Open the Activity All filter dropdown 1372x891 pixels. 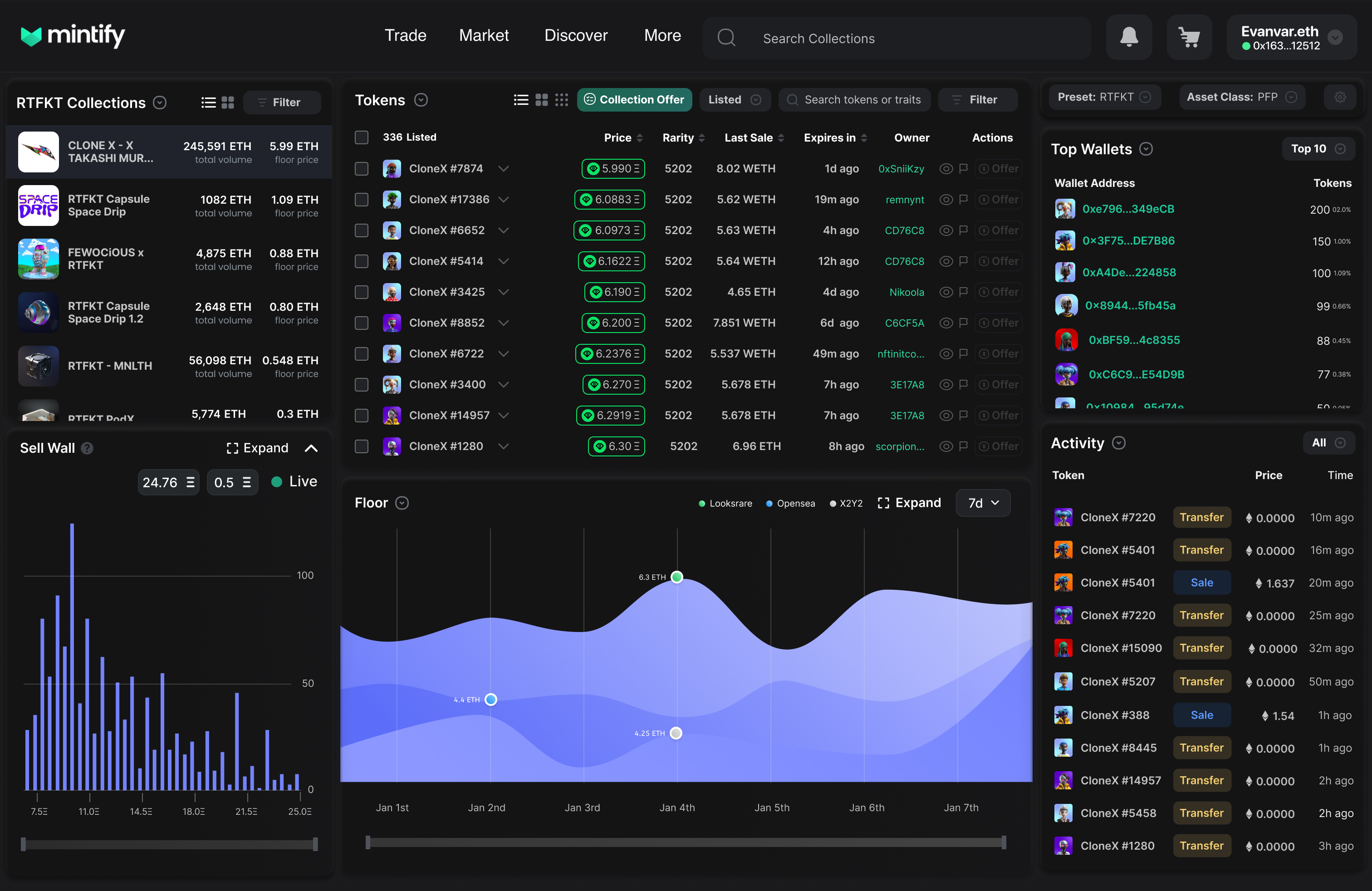click(x=1329, y=443)
